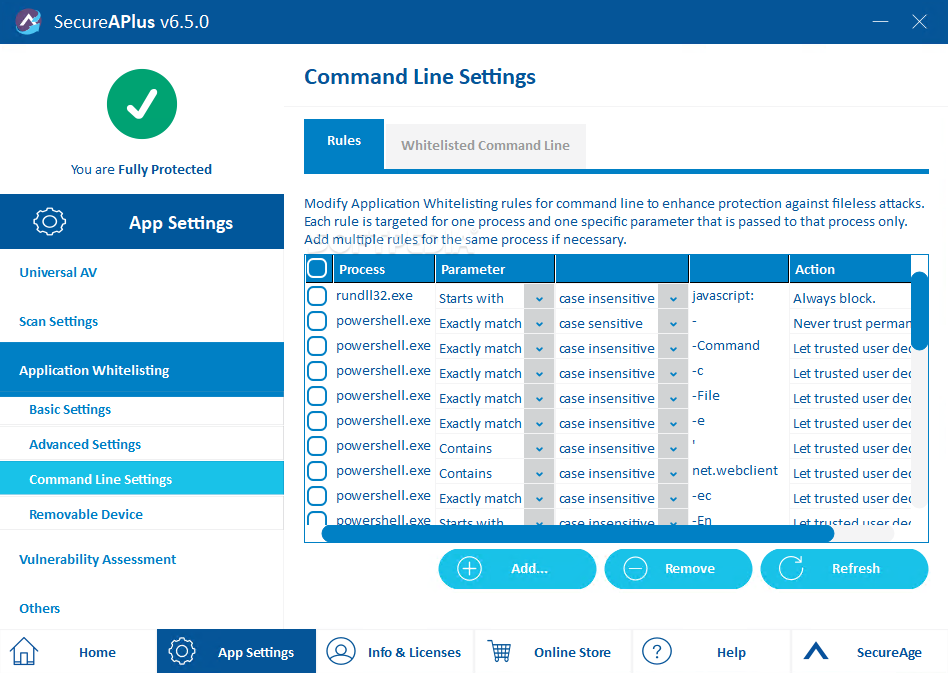Image resolution: width=948 pixels, height=673 pixels.
Task: Minimize the SecureAPlus window
Action: pos(880,22)
